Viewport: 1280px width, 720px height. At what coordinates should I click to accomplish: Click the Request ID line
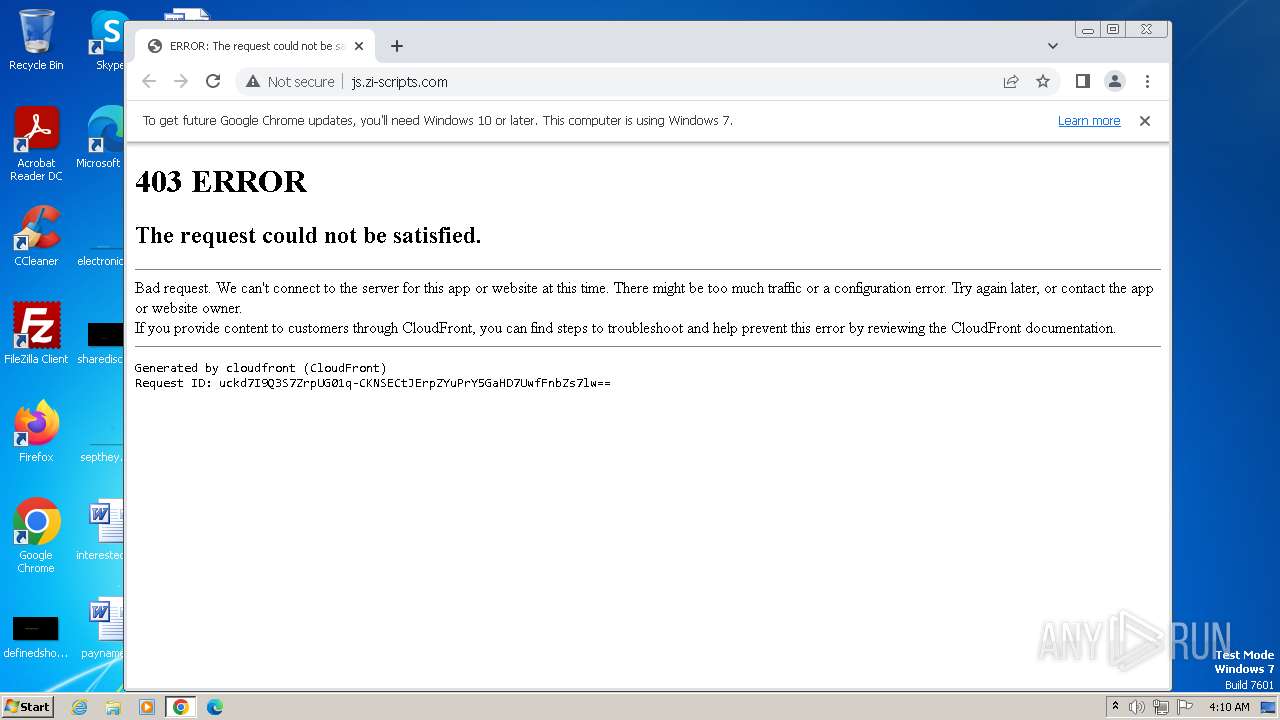click(372, 383)
